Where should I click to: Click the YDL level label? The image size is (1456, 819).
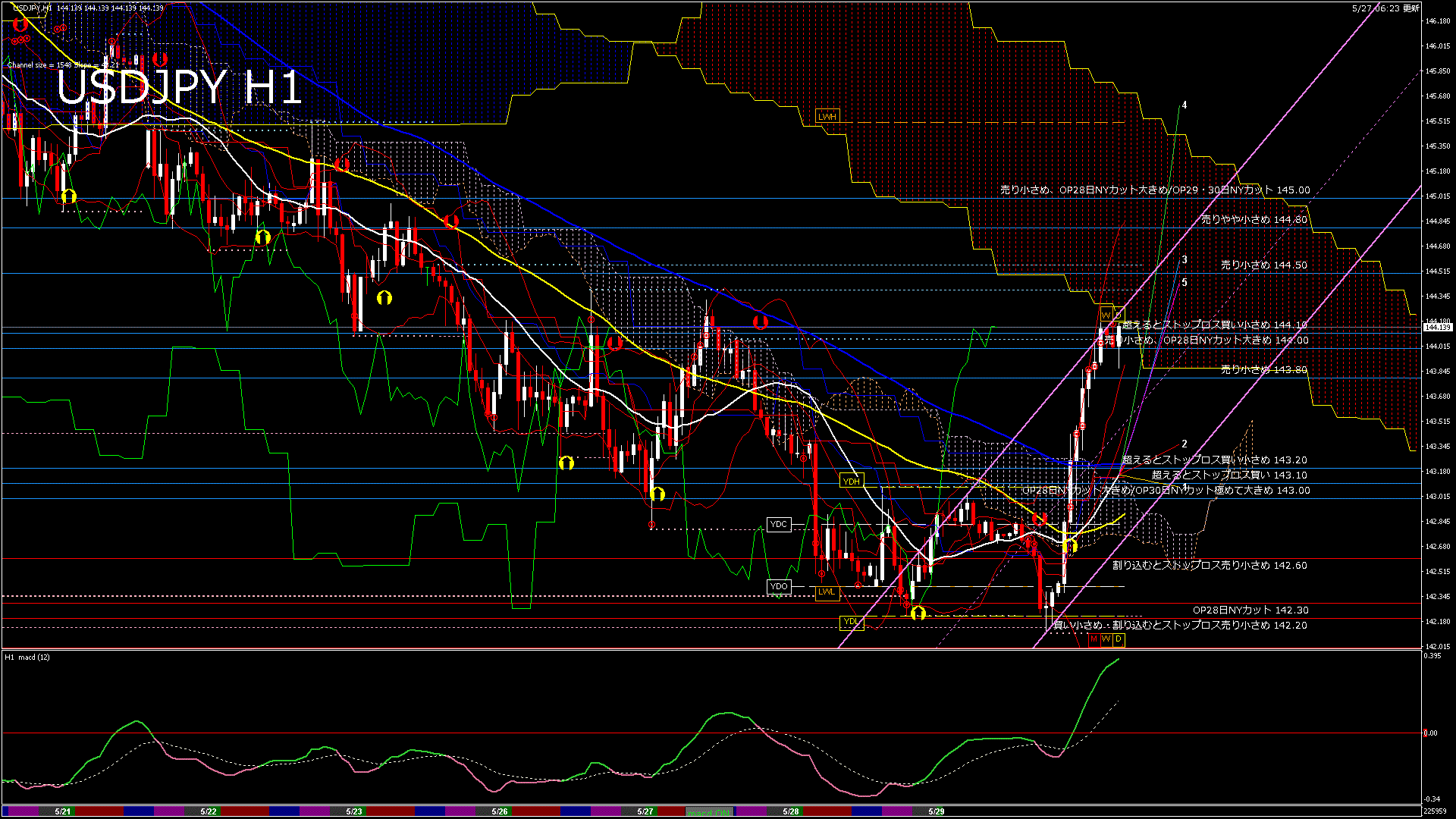click(851, 622)
